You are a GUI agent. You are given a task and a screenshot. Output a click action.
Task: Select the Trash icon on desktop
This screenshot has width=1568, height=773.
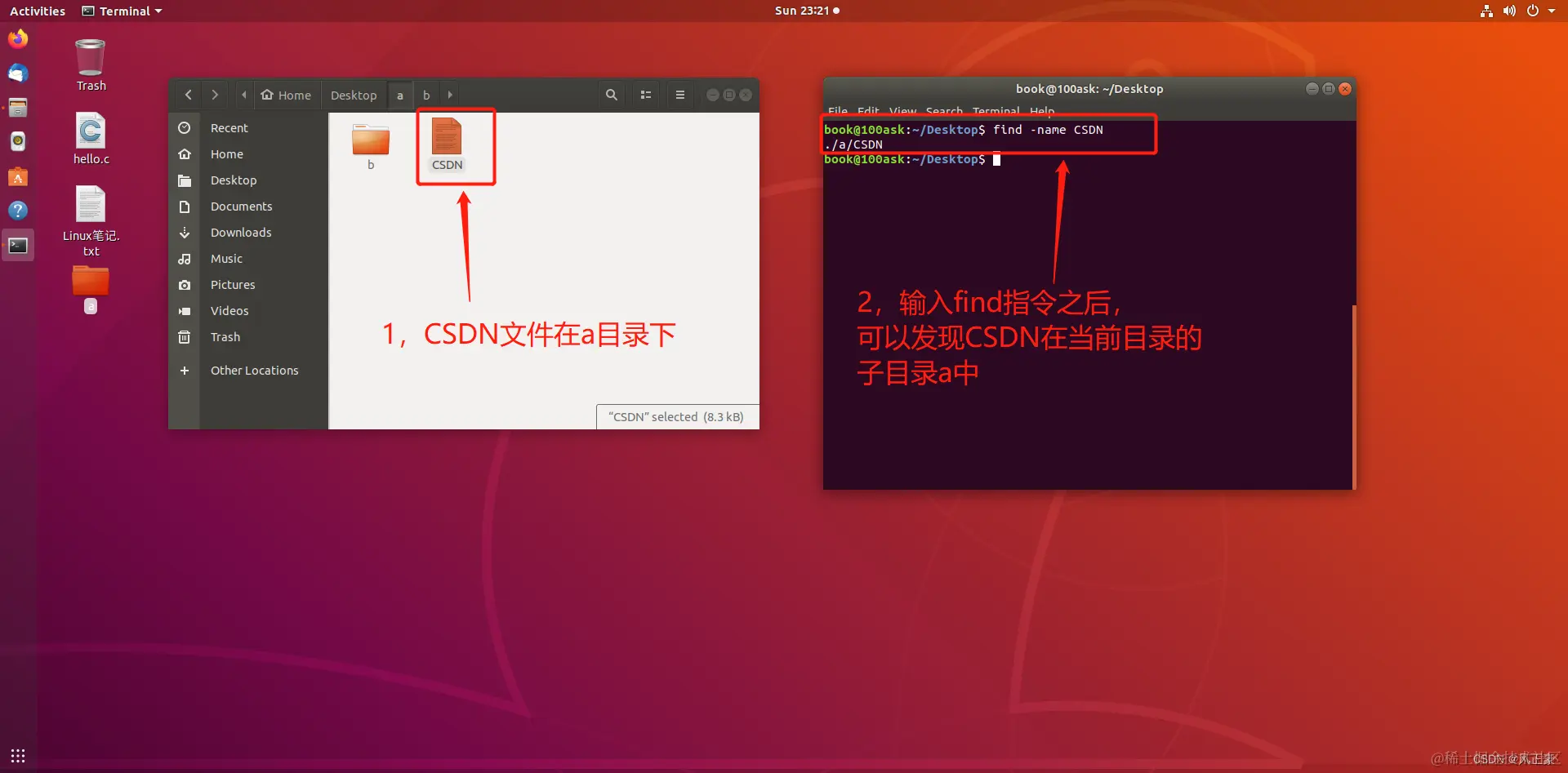coord(91,65)
